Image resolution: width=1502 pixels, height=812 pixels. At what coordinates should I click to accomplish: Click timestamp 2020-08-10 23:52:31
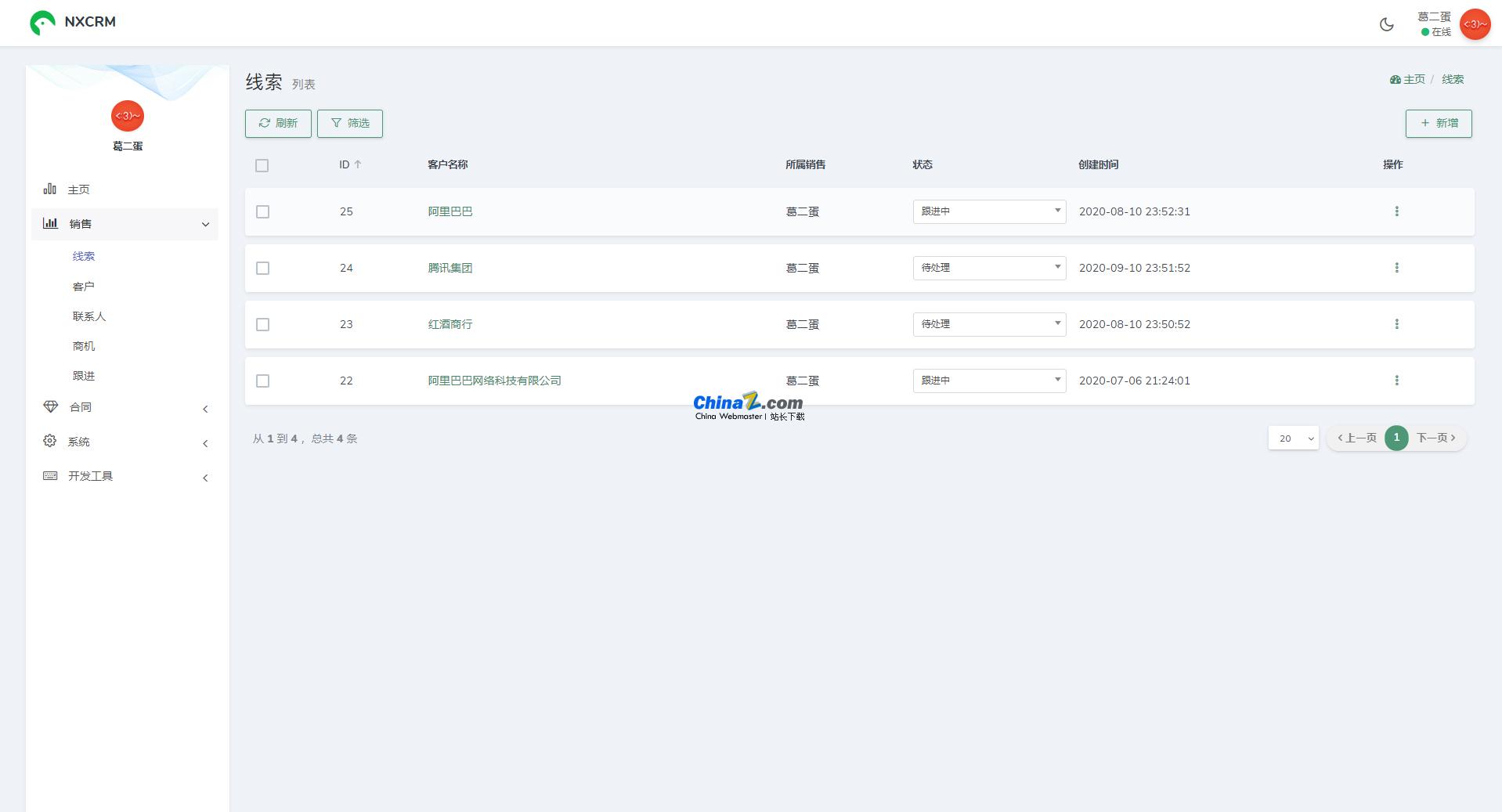coord(1135,211)
